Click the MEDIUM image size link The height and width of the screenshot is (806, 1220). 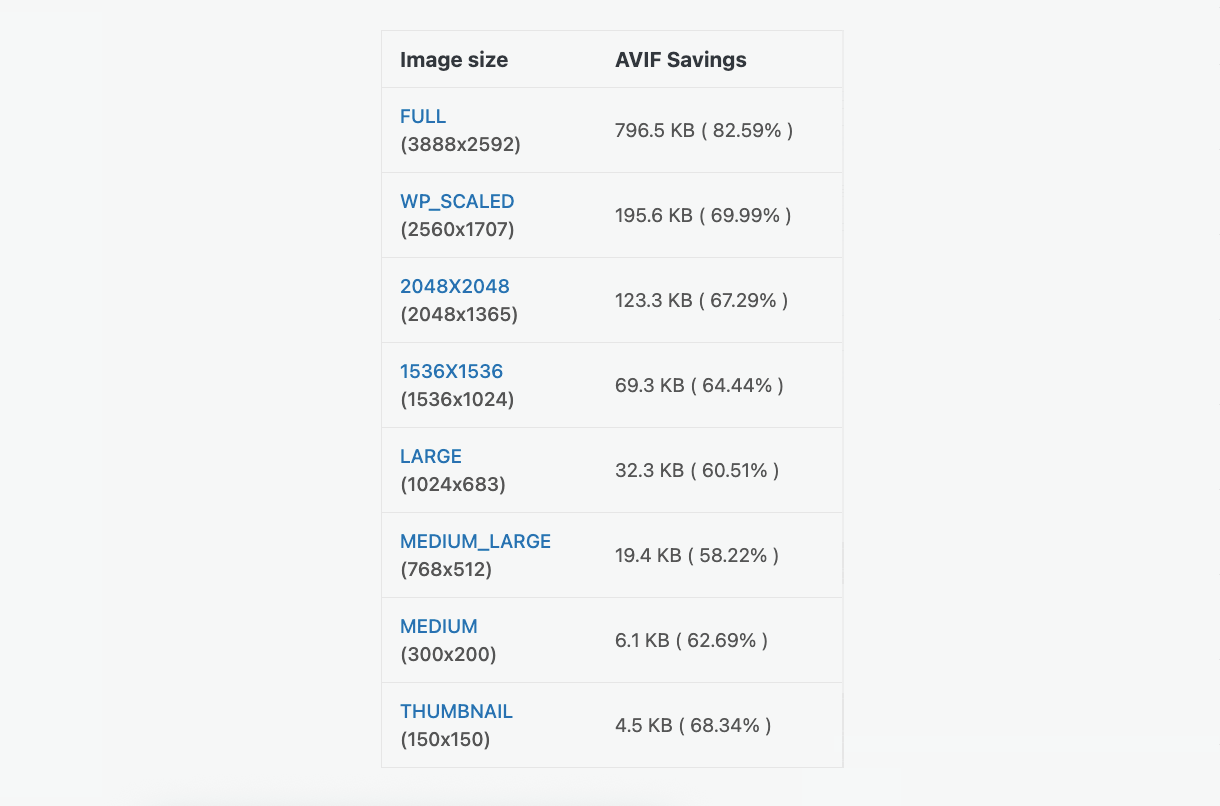pyautogui.click(x=439, y=626)
